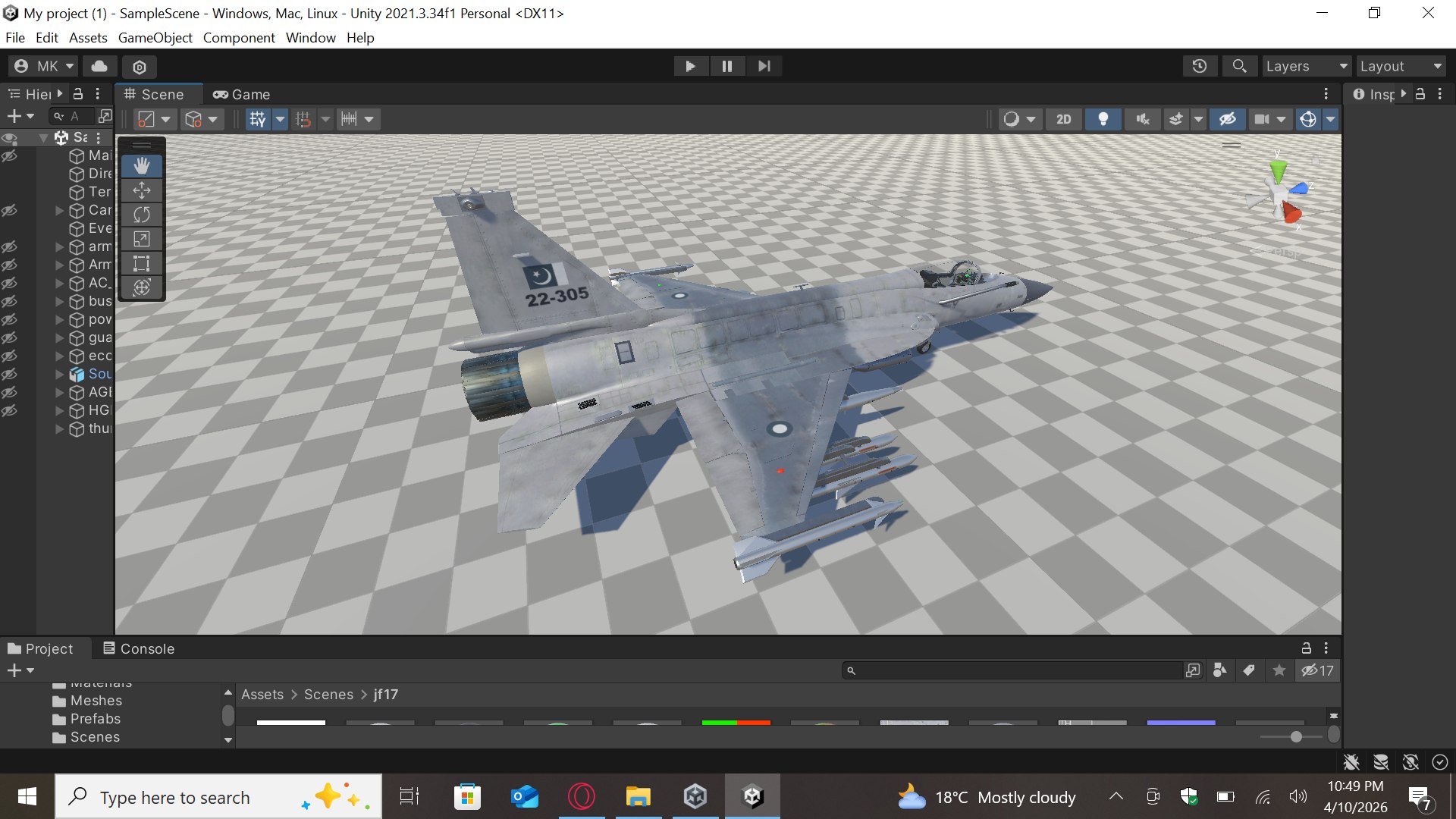
Task: Open File Explorer from taskbar
Action: click(639, 797)
